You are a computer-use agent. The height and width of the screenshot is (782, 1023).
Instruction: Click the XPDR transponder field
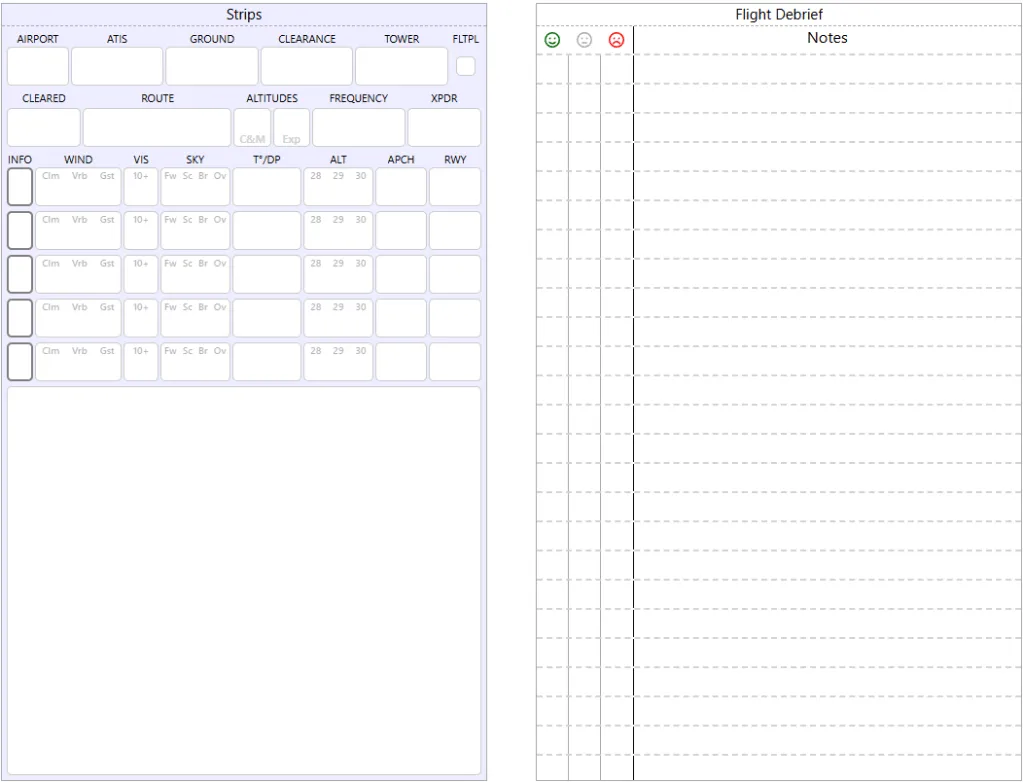[444, 128]
